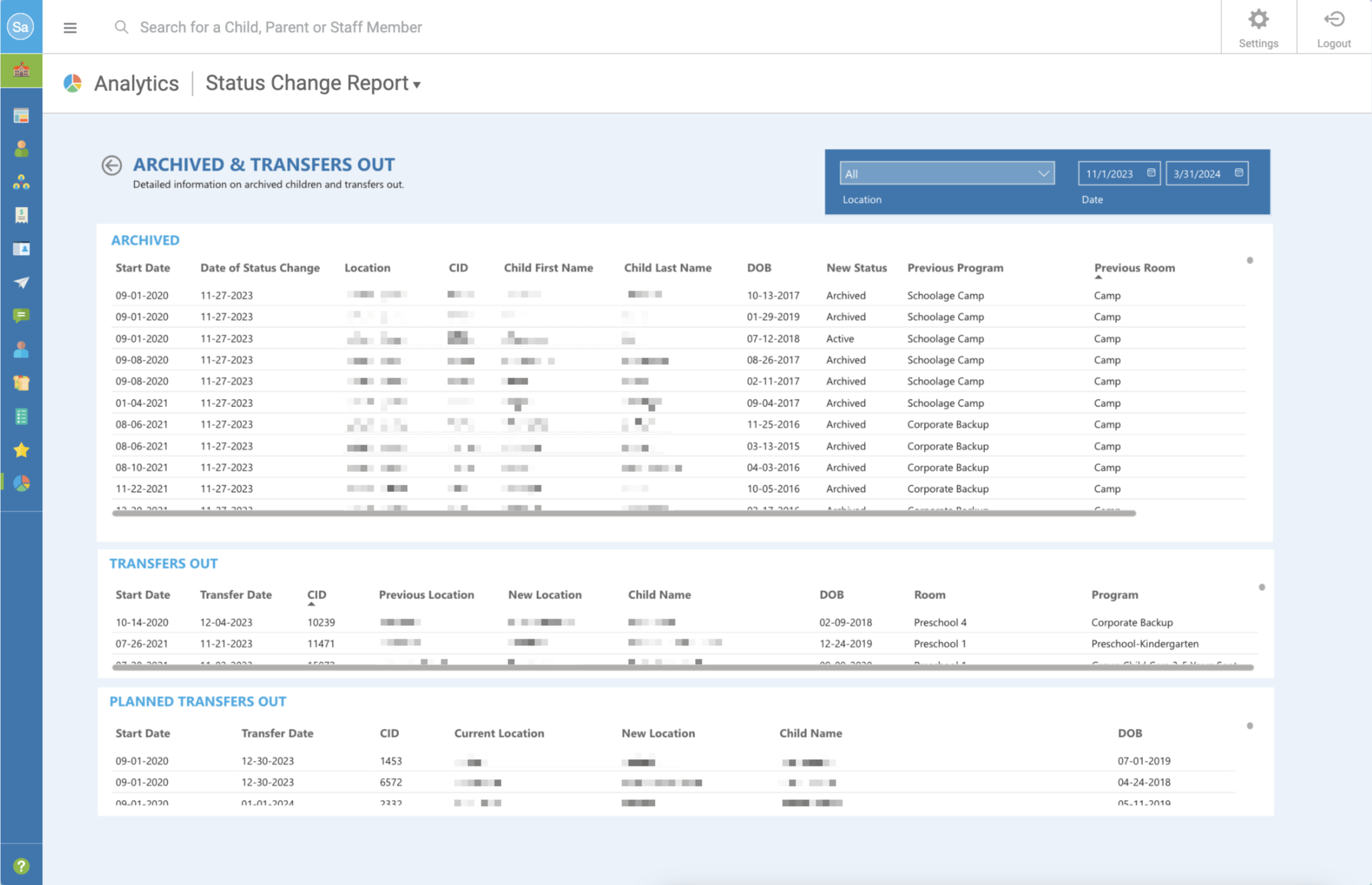Click the Logout button

click(x=1333, y=27)
